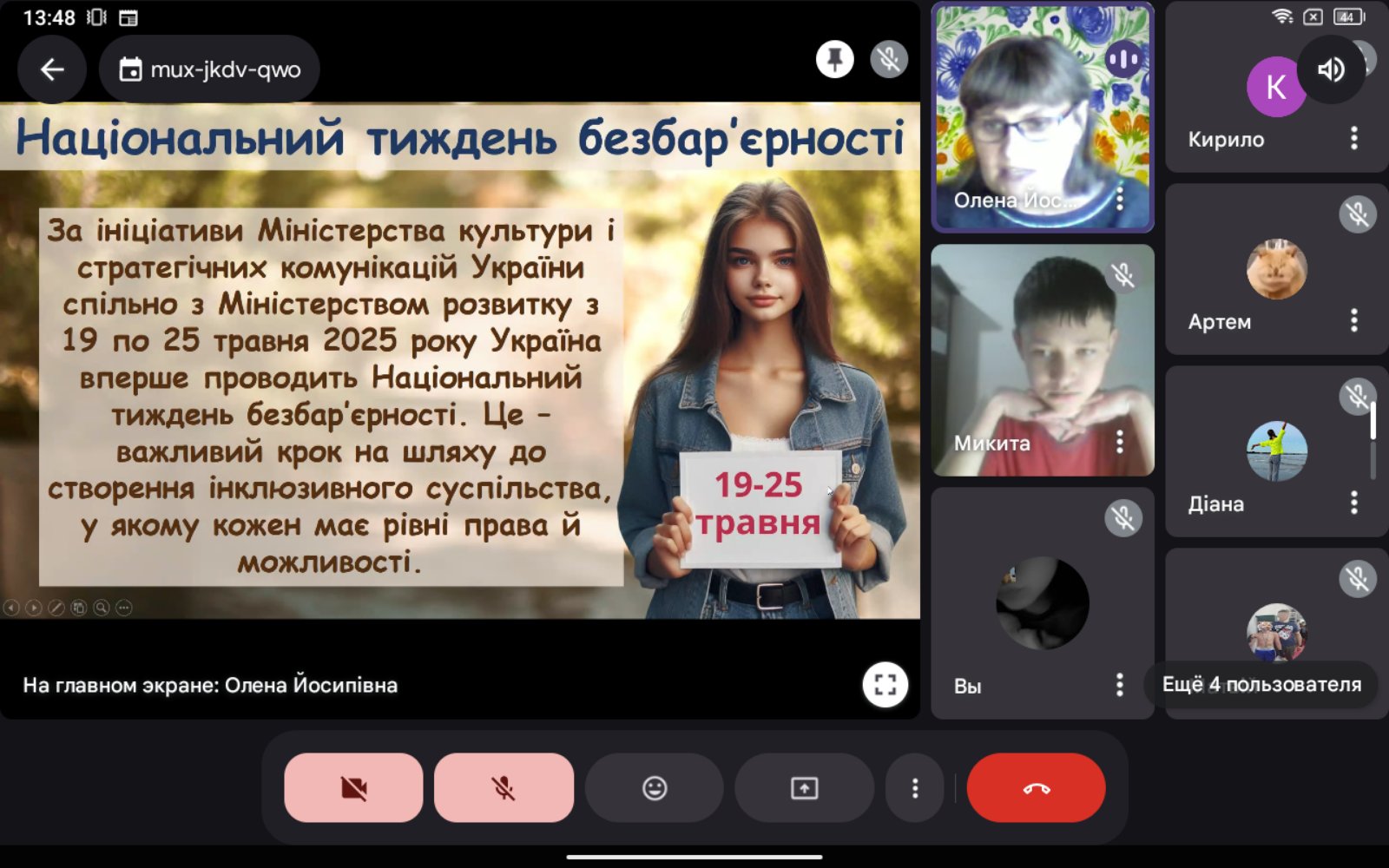Tap the 'Діана' name label
The image size is (1389, 868).
pyautogui.click(x=1215, y=503)
